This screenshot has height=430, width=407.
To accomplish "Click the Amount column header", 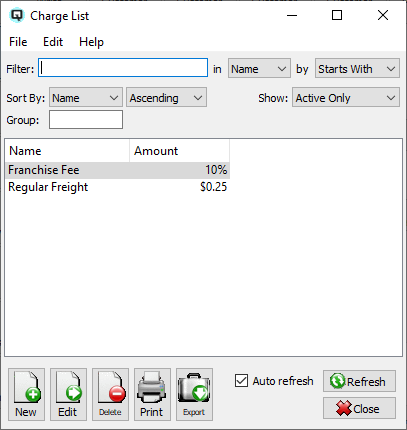I will point(179,151).
